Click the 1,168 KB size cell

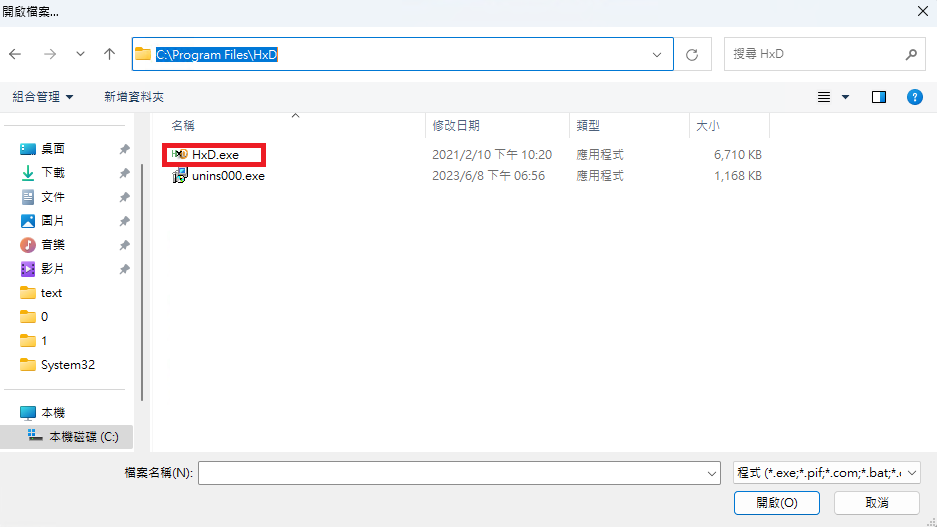[737, 176]
